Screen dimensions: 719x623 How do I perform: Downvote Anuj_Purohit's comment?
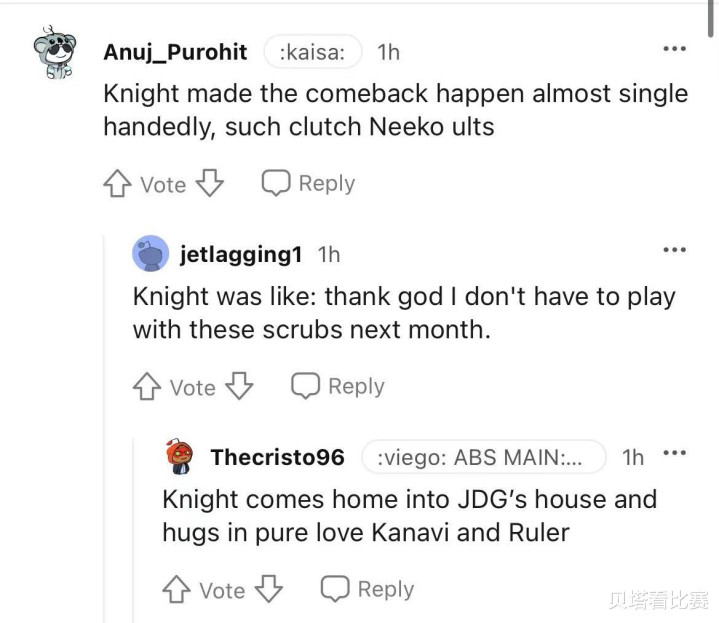coord(209,184)
